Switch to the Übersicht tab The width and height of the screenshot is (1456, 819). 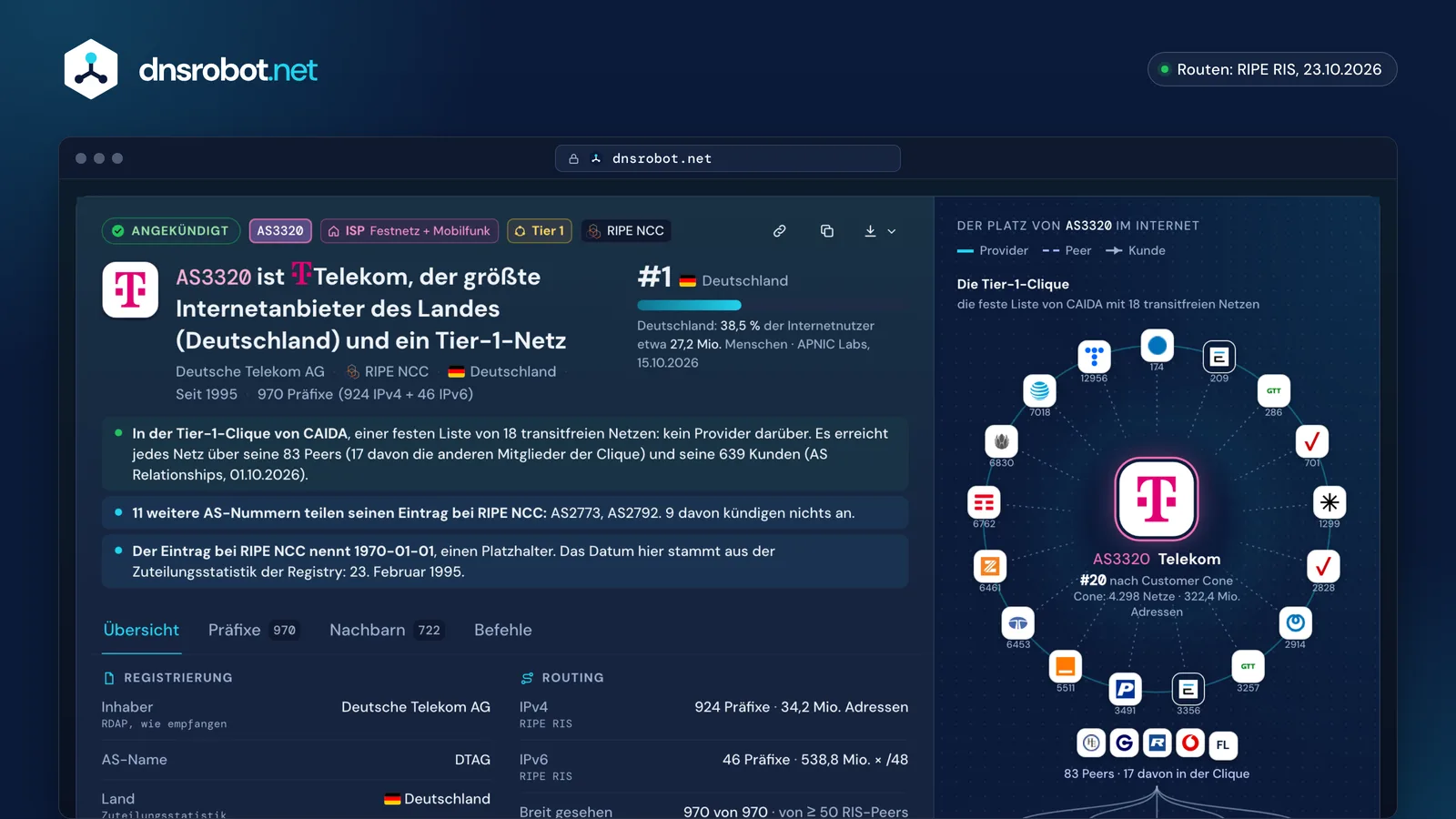tap(141, 630)
